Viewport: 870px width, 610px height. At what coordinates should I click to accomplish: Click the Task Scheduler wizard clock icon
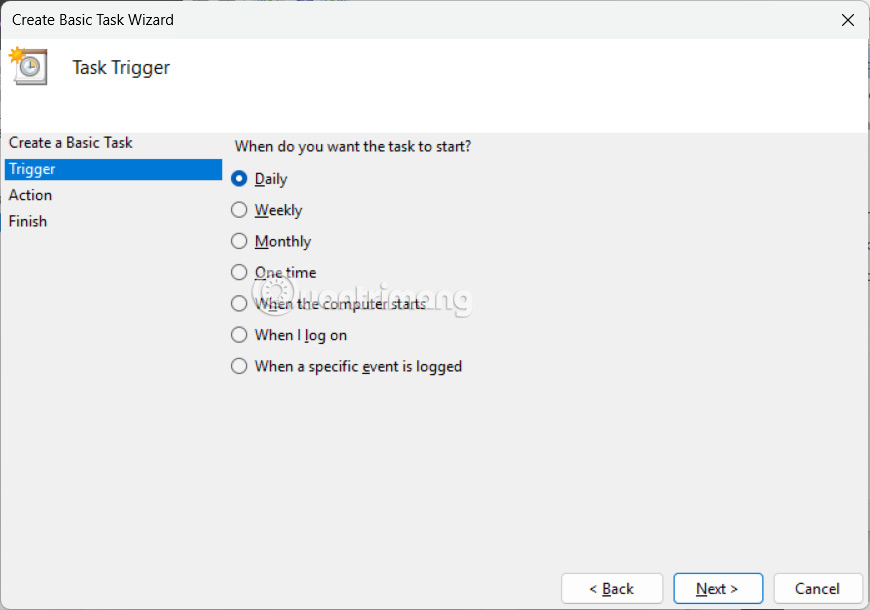tap(28, 67)
